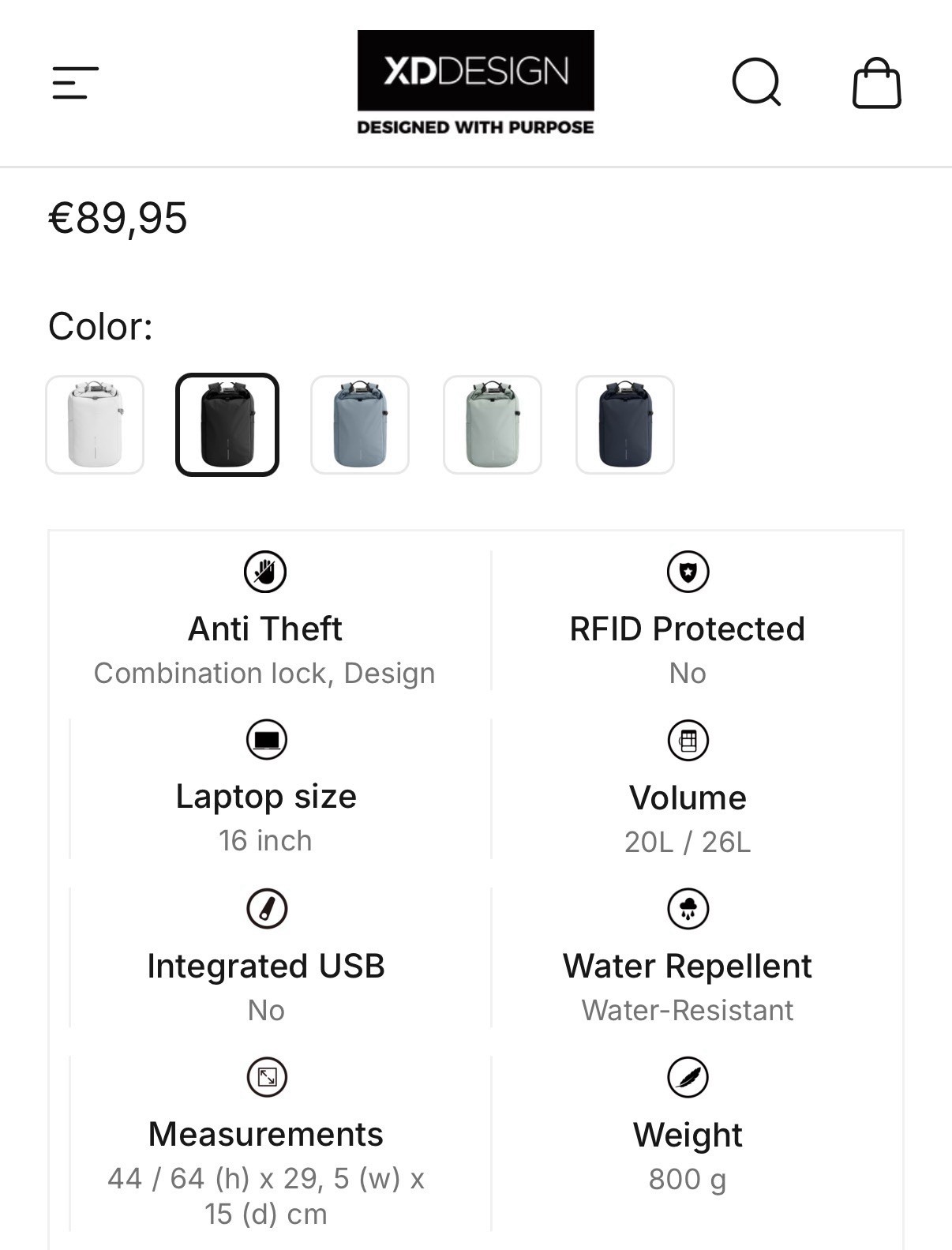Image resolution: width=952 pixels, height=1250 pixels.
Task: Click the Weight feather icon
Action: pos(688,1077)
